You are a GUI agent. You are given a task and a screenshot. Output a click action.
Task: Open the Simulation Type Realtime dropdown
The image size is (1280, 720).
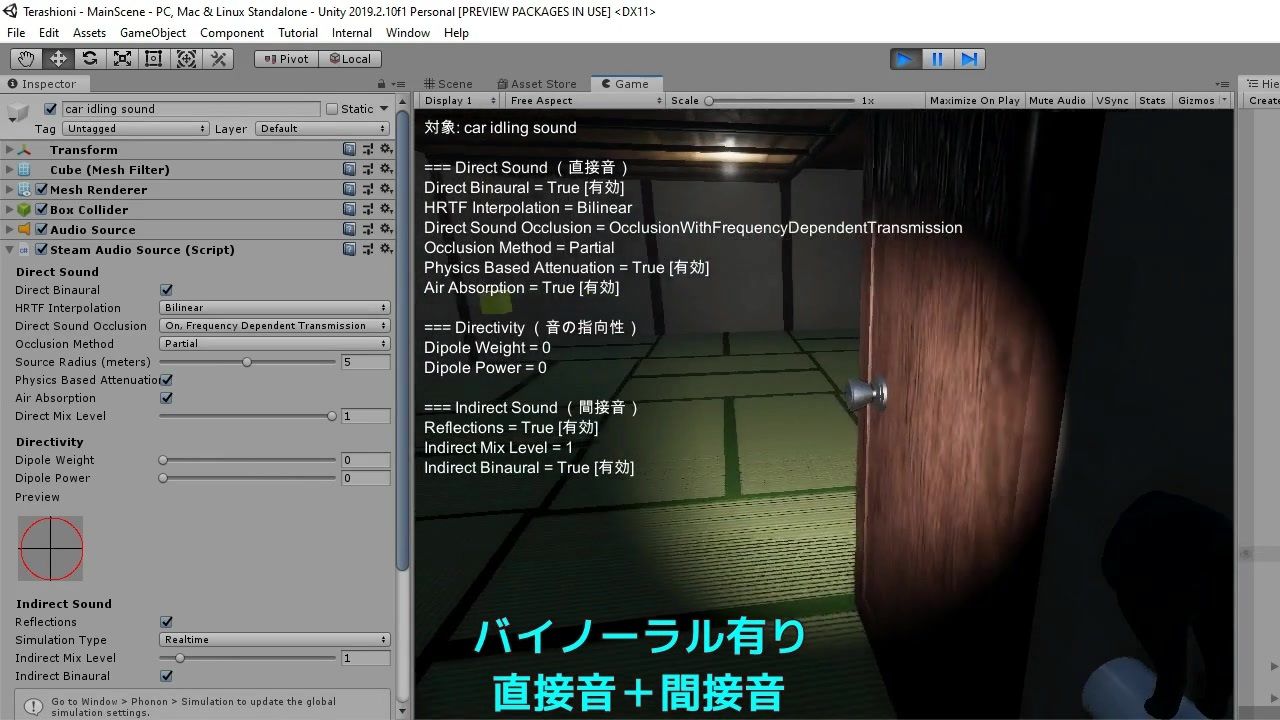pos(273,639)
